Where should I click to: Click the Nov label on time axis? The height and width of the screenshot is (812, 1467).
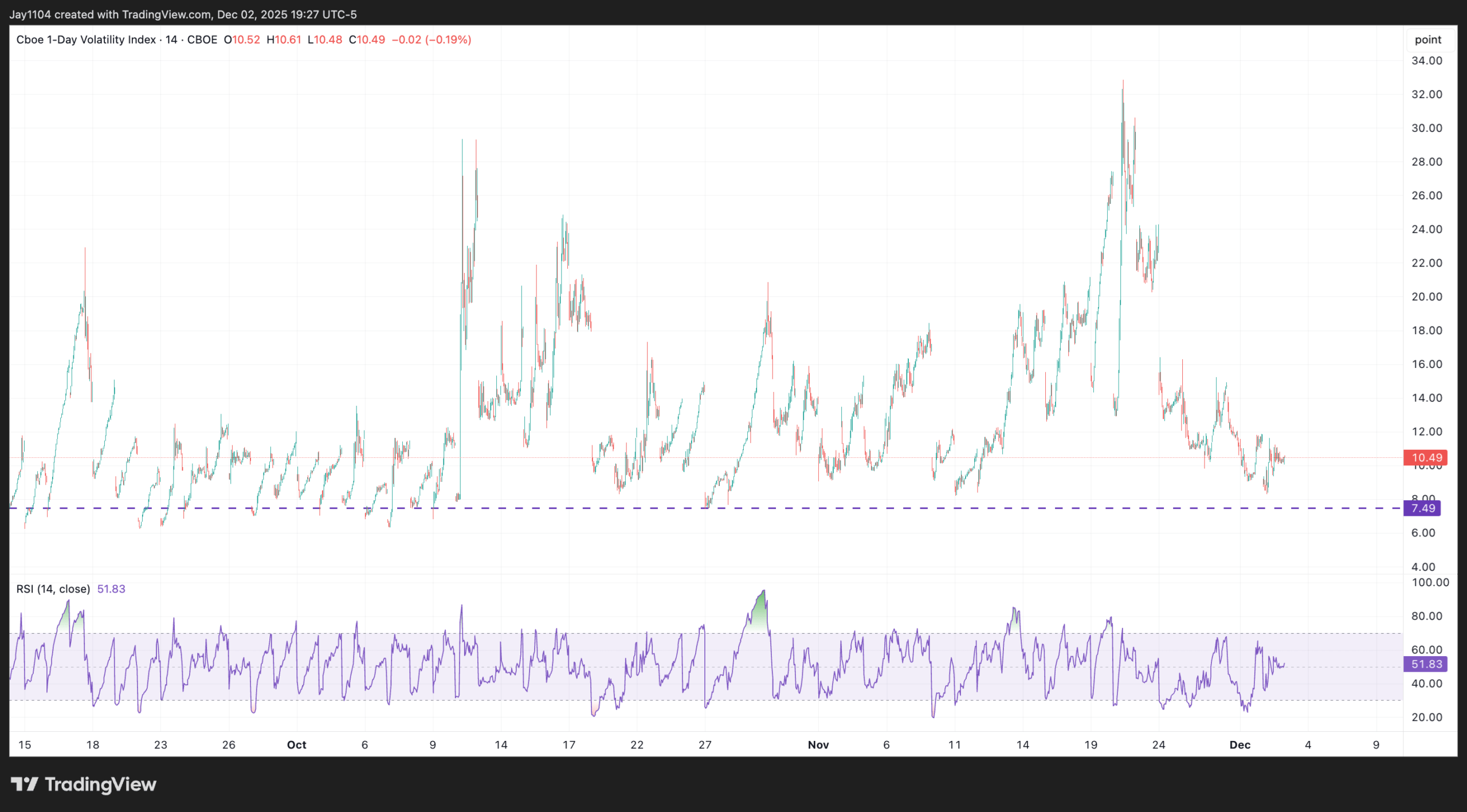tap(818, 745)
